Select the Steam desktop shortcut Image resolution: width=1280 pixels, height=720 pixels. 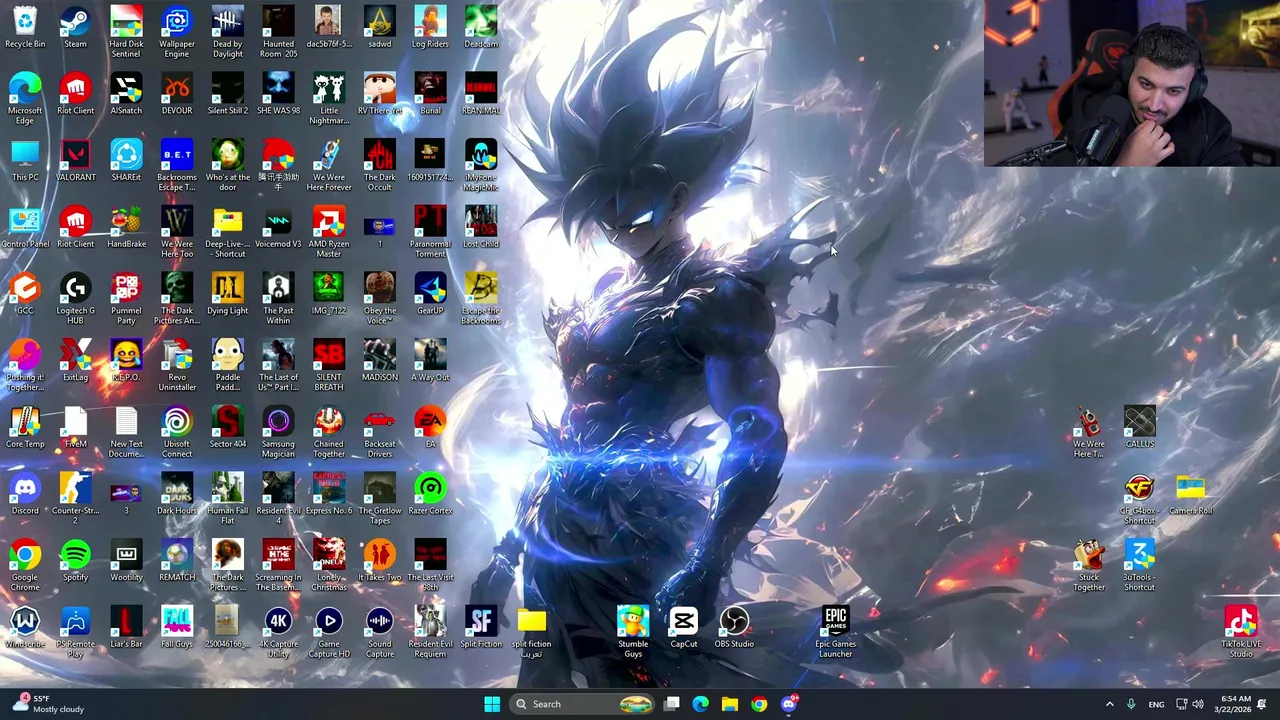tap(75, 28)
